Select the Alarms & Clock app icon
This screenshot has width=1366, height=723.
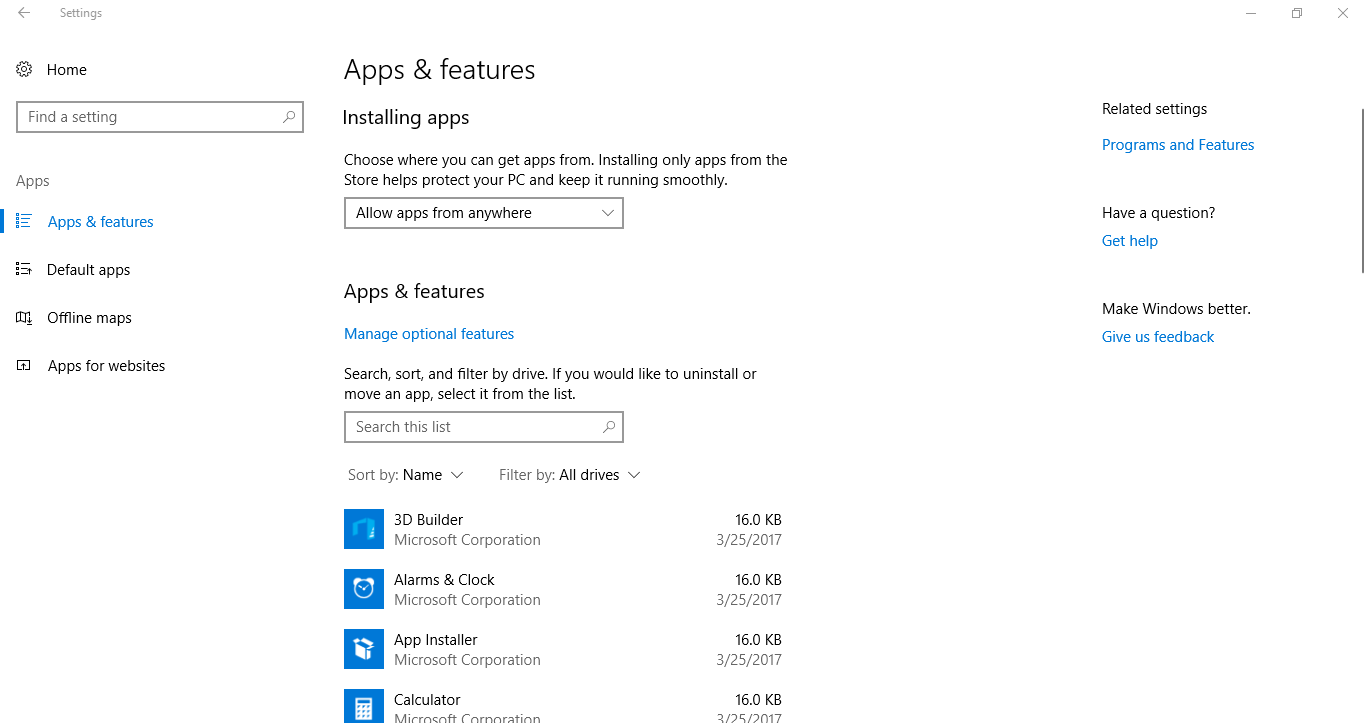(x=364, y=589)
